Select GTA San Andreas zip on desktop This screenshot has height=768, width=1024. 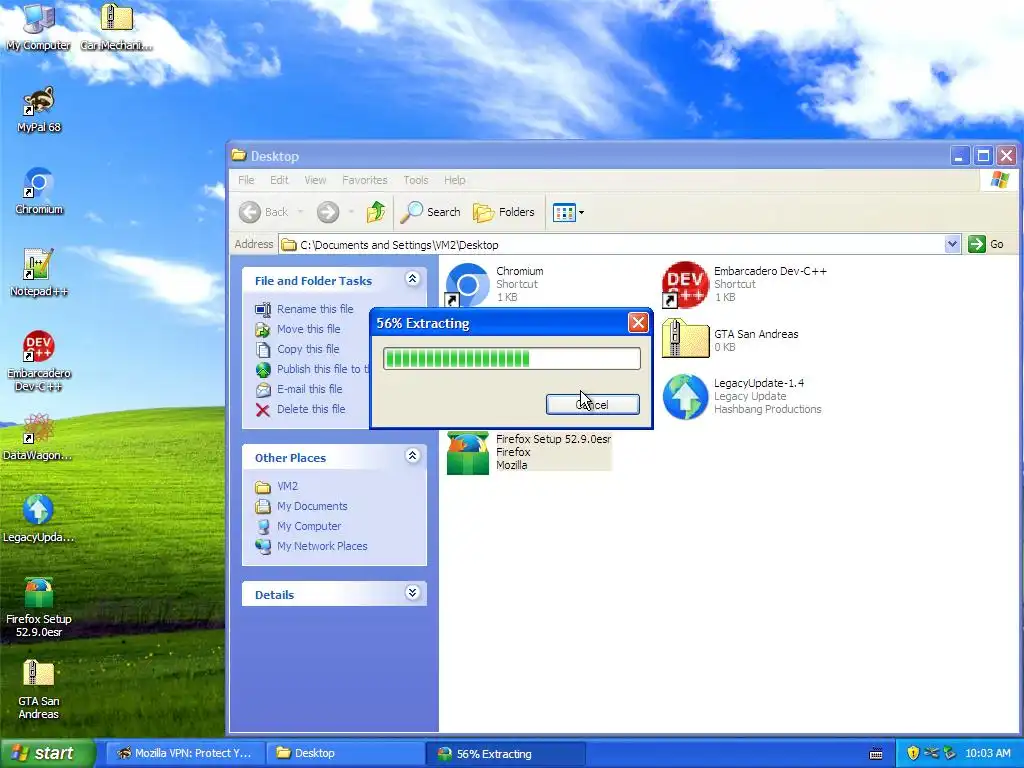click(x=39, y=690)
